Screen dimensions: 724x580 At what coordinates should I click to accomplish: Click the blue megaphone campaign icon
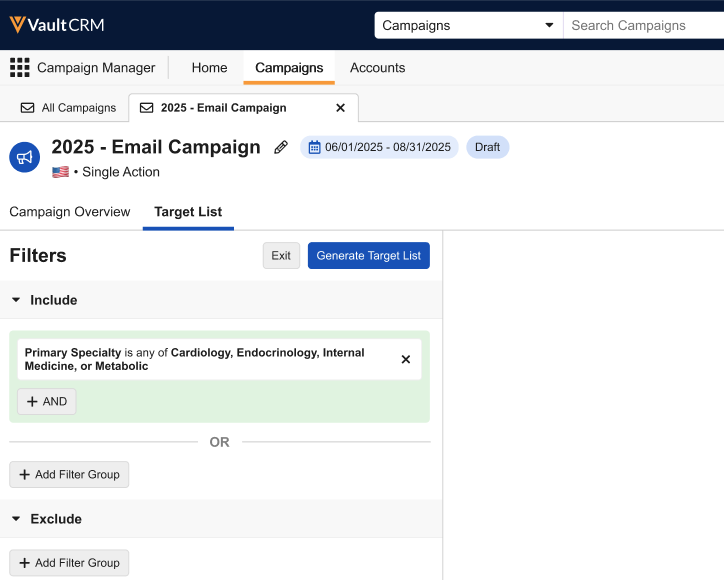(x=24, y=157)
